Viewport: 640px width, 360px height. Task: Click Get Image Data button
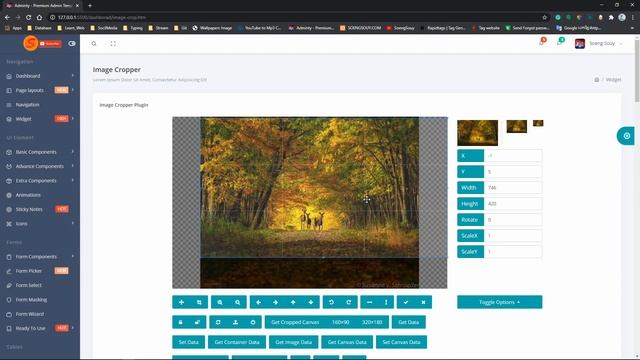(x=293, y=342)
